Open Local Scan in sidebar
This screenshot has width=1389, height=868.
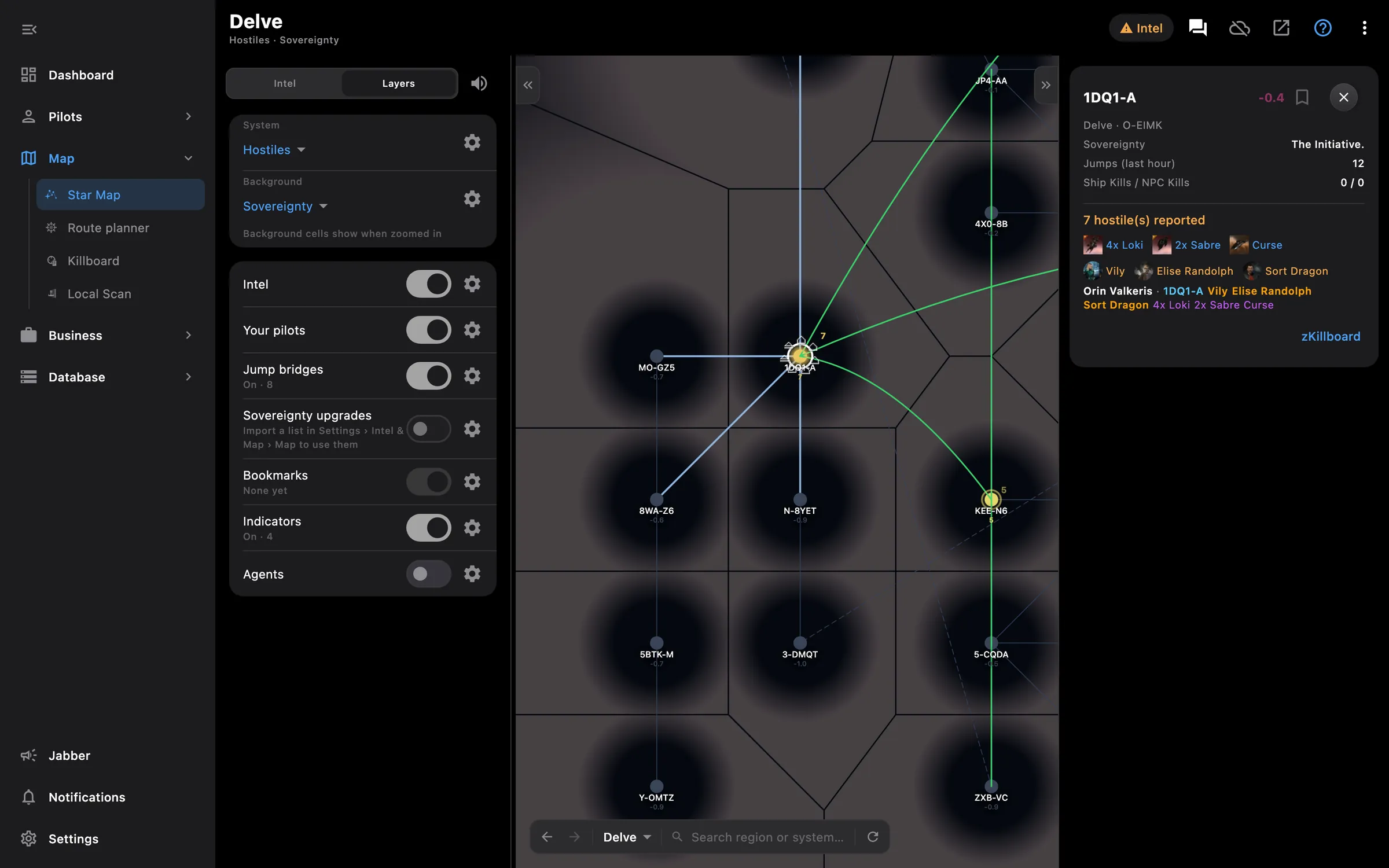coord(120,294)
